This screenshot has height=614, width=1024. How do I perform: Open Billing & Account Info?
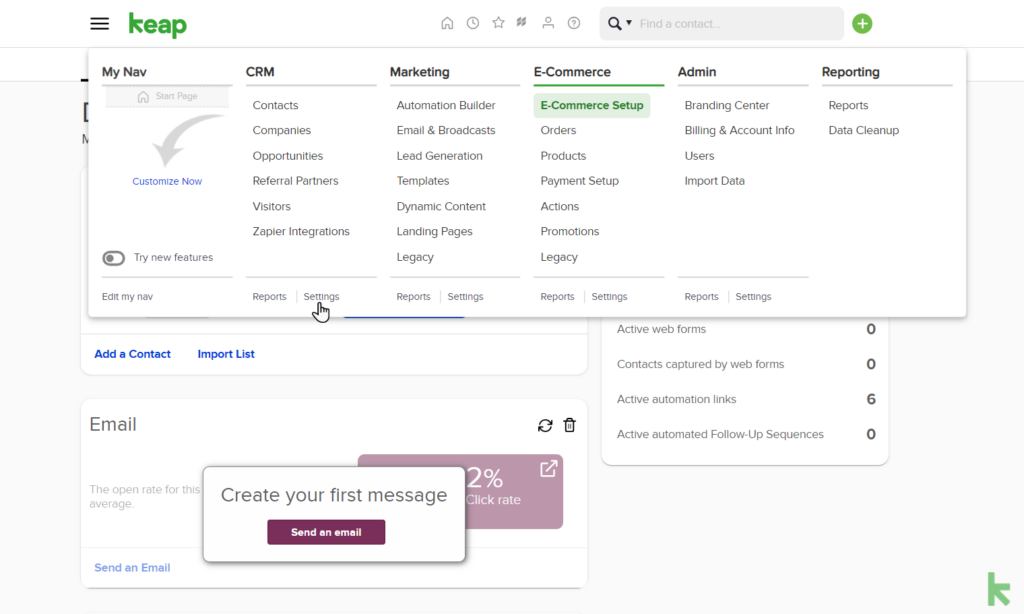tap(739, 130)
